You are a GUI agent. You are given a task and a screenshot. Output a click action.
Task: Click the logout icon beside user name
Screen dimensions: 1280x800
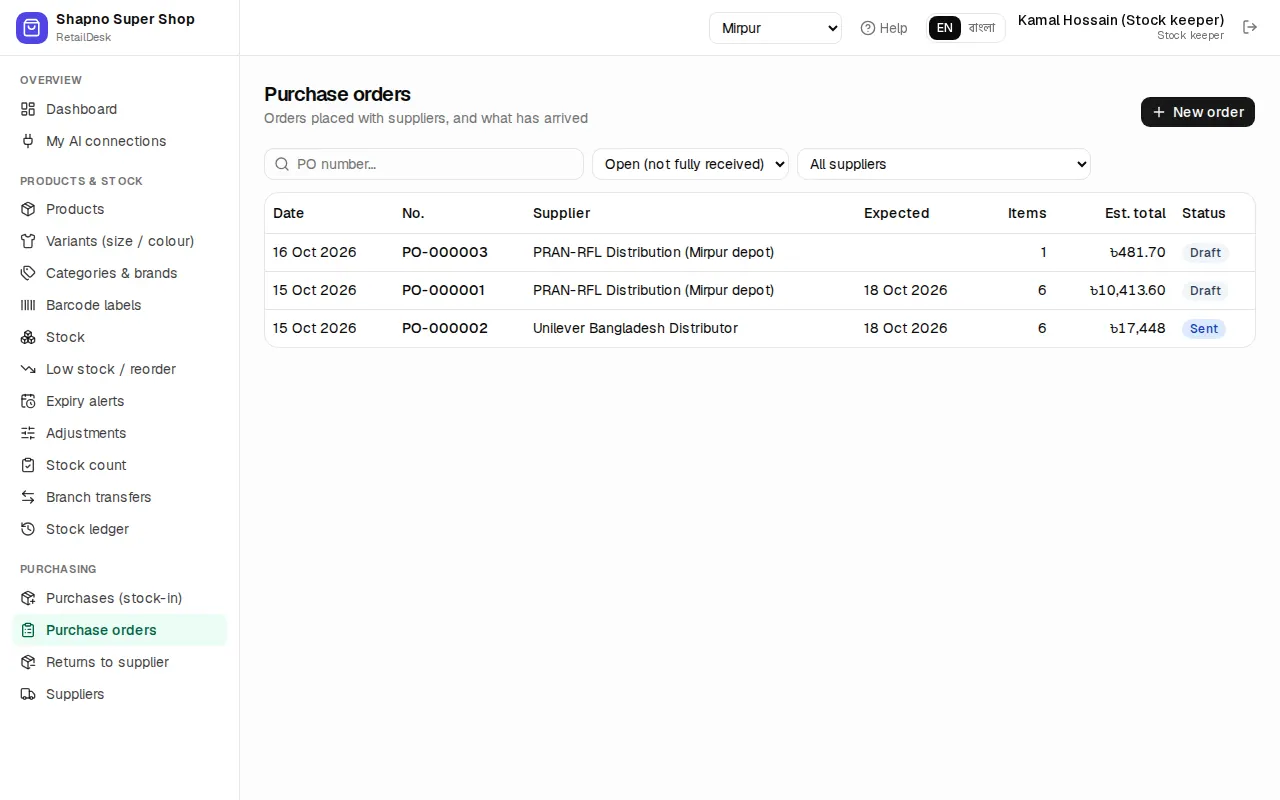coord(1250,27)
